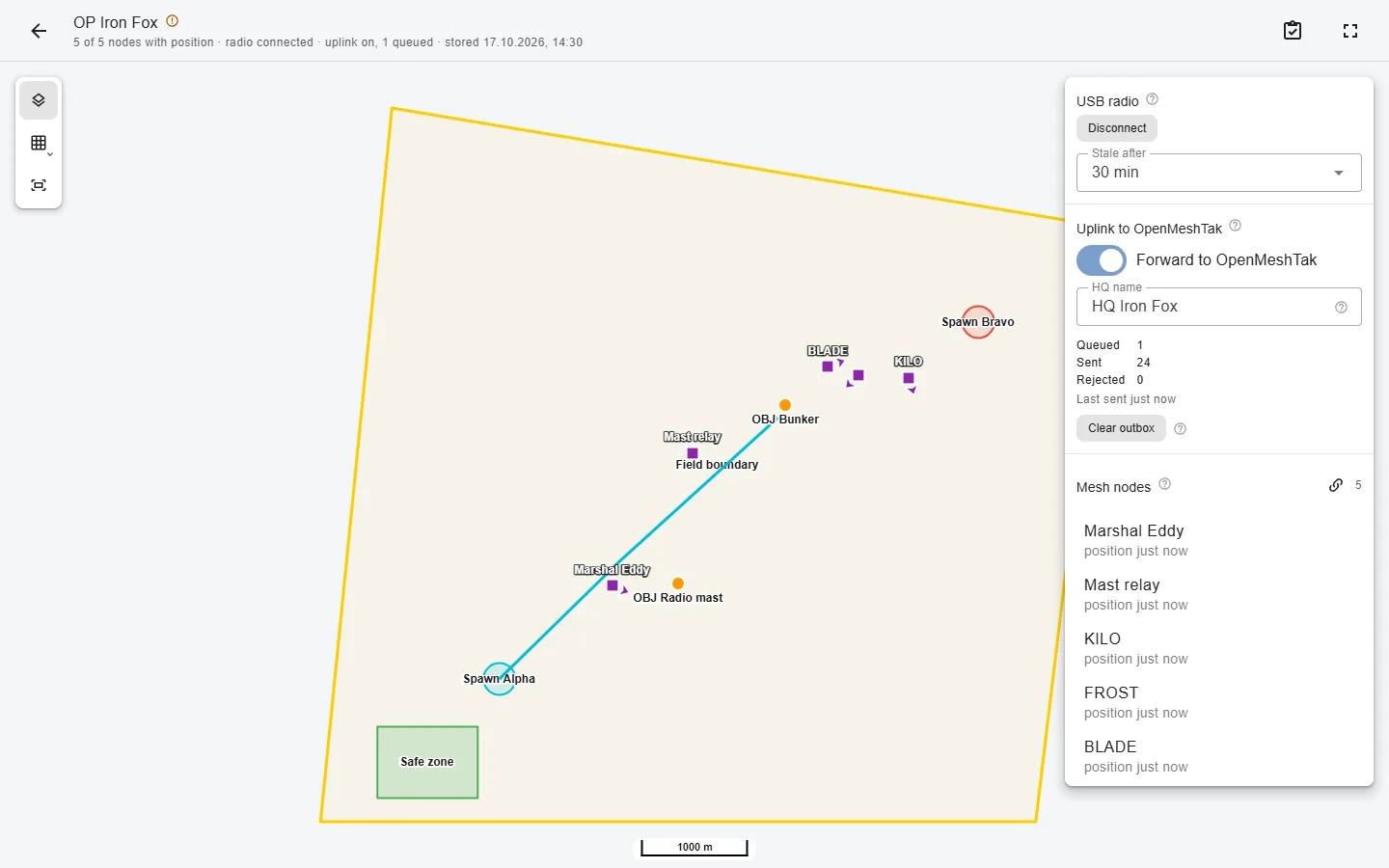Select BLADE in mesh nodes list
This screenshot has width=1389, height=868.
pyautogui.click(x=1219, y=756)
